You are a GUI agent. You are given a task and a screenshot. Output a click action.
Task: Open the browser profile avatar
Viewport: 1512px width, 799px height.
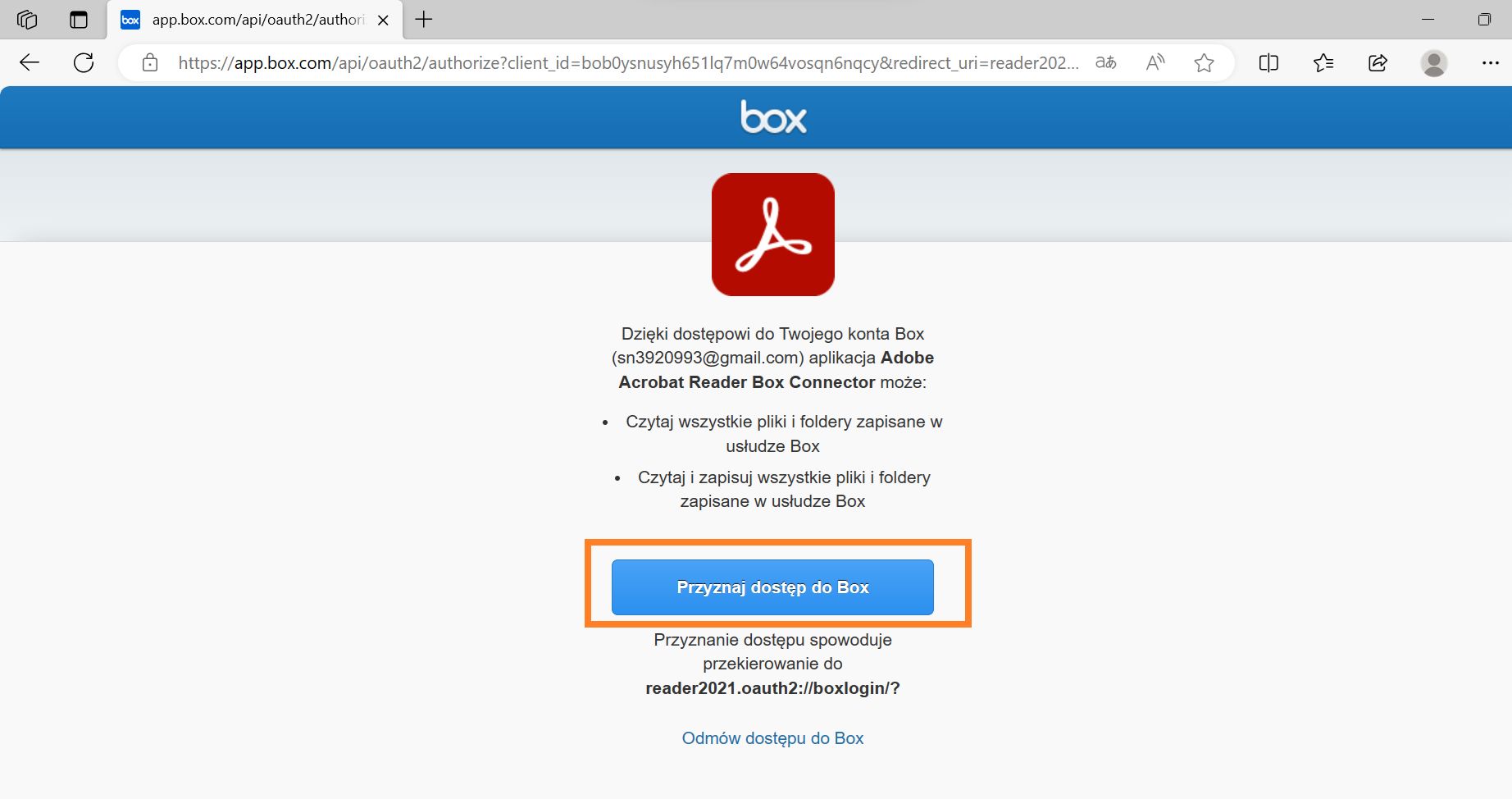coord(1433,62)
